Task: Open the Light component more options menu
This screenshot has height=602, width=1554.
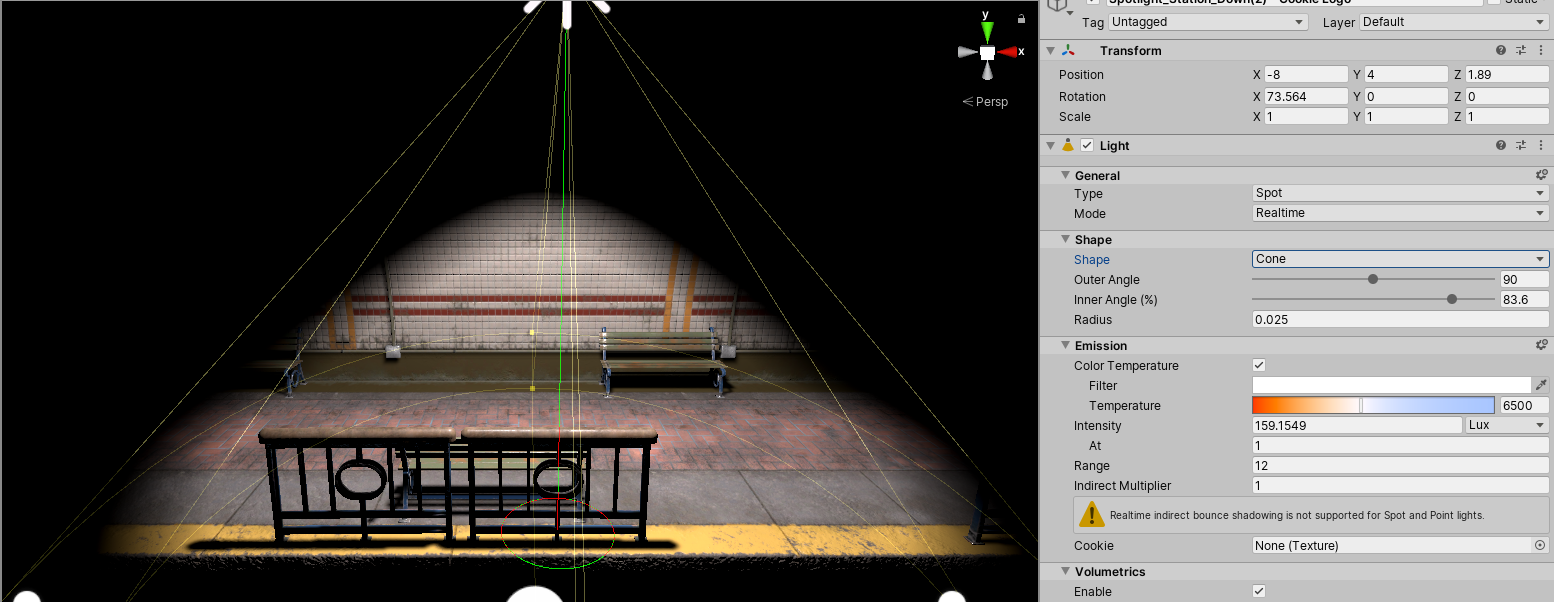Action: coord(1540,145)
